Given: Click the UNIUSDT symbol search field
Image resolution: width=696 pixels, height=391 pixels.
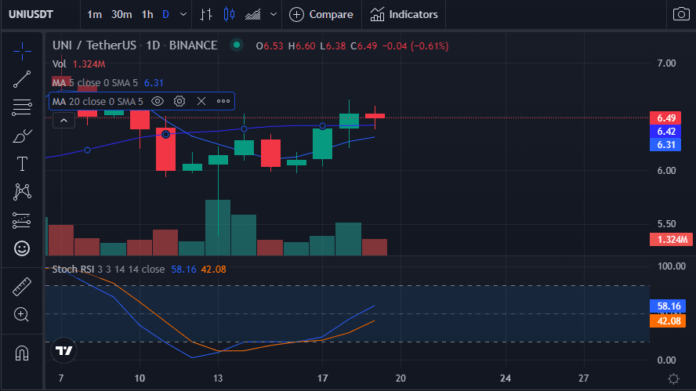Looking at the screenshot, I should 31,14.
